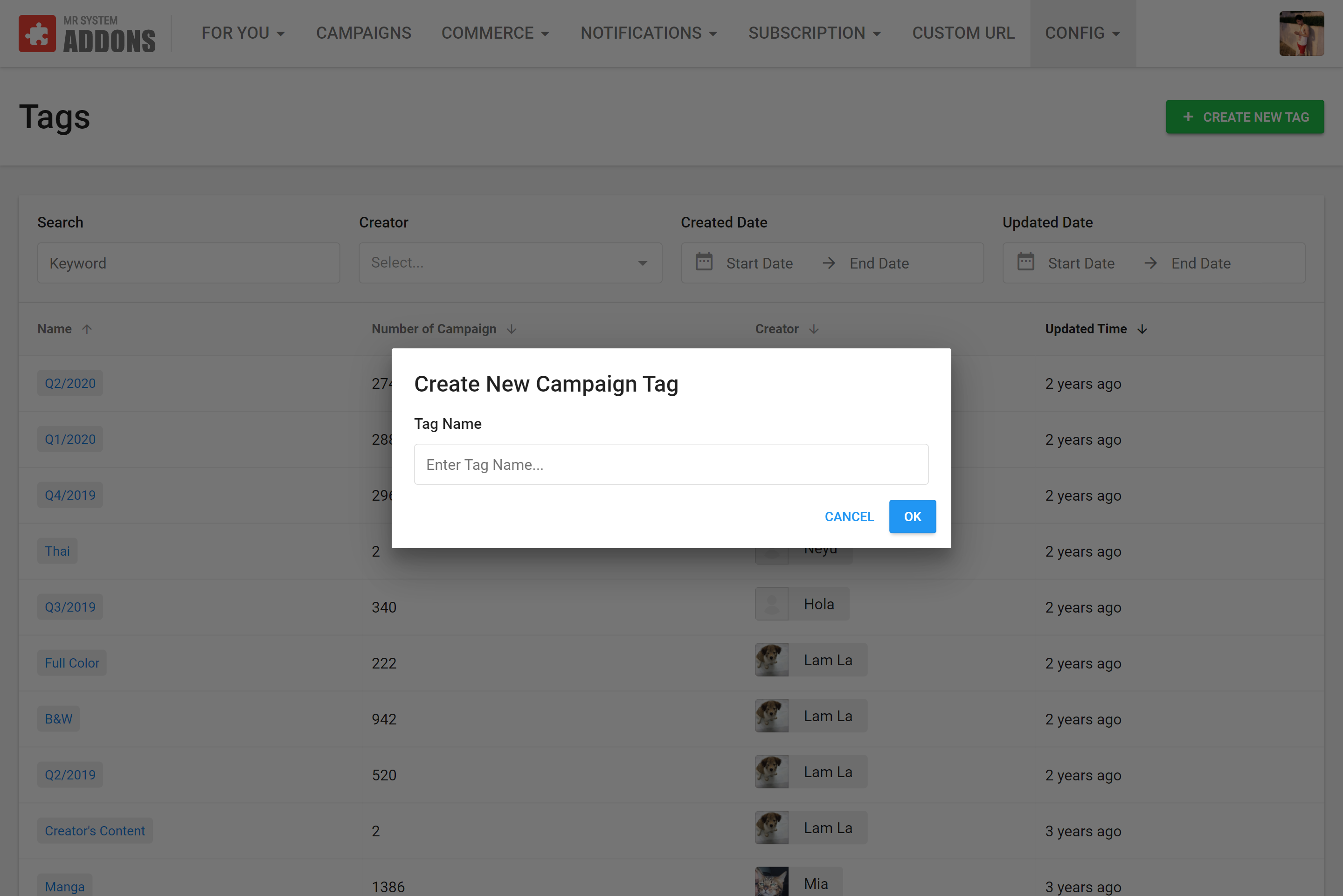Expand the Creator Select dropdown
1343x896 pixels.
(x=510, y=263)
